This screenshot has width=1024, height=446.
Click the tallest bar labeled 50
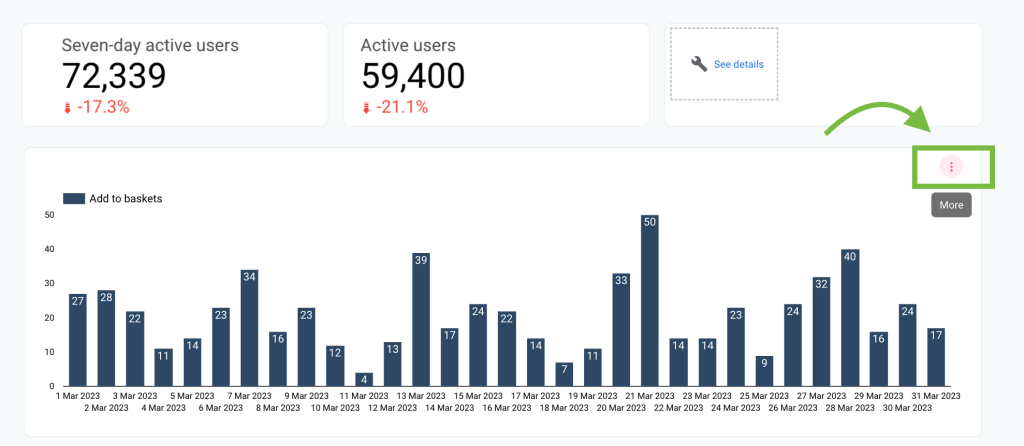pyautogui.click(x=650, y=300)
